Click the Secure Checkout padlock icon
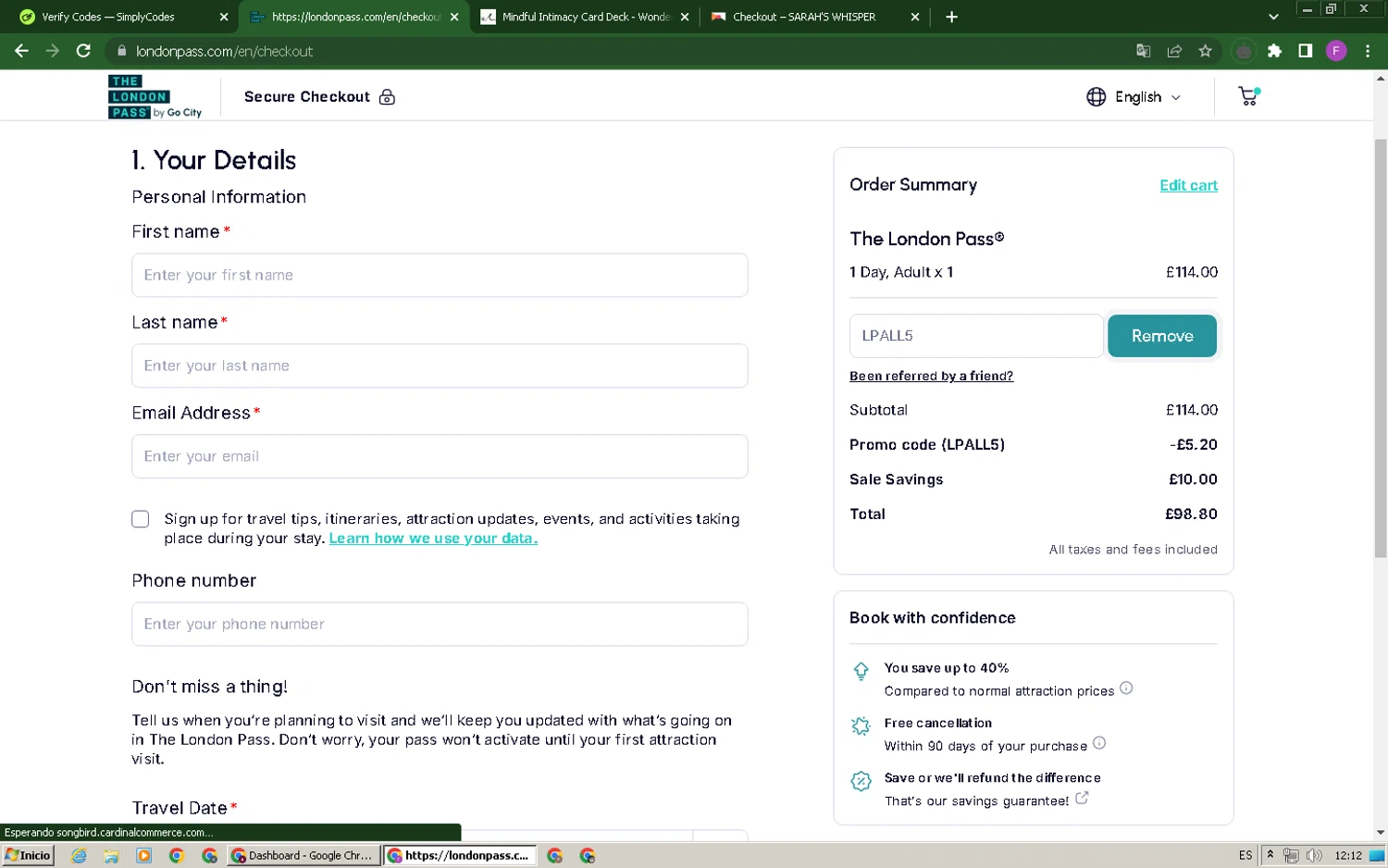 tap(387, 97)
